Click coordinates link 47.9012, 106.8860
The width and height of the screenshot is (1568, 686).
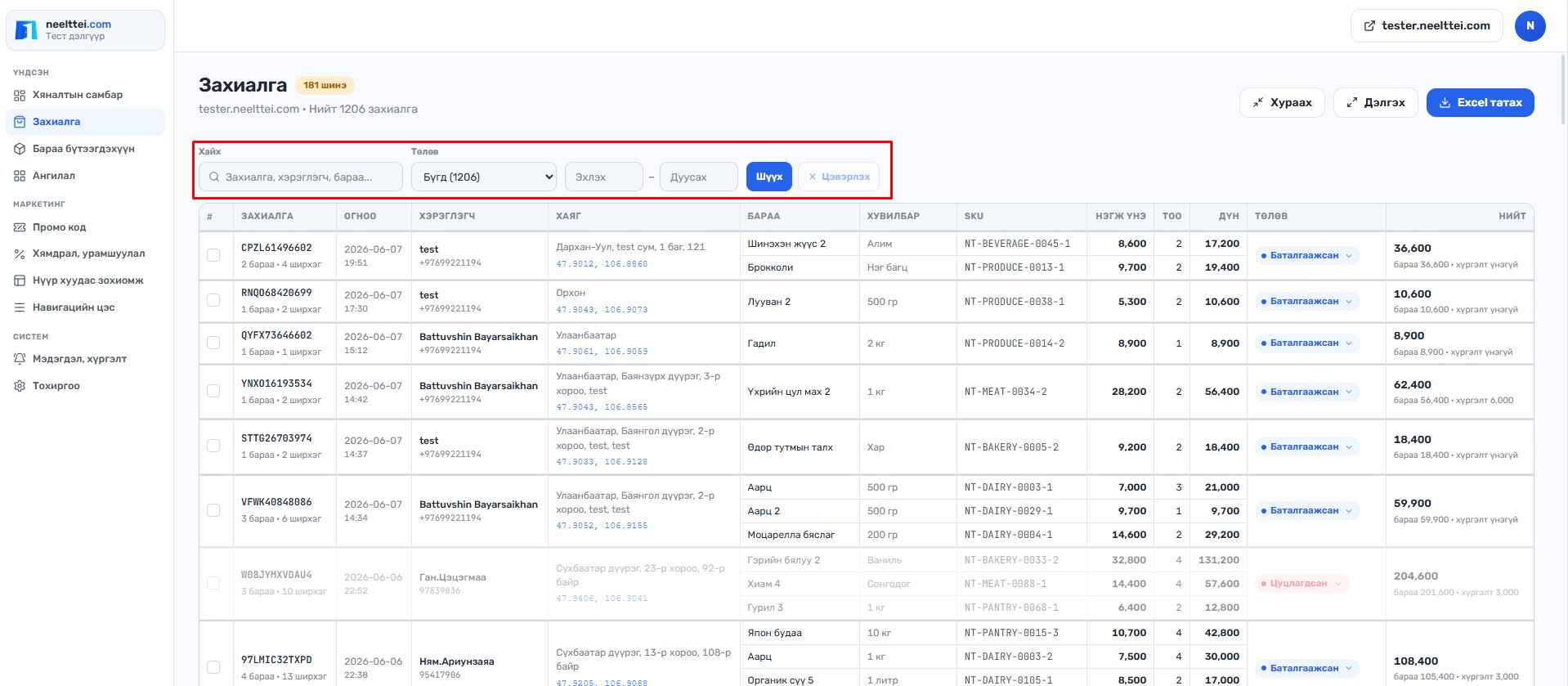[x=602, y=264]
